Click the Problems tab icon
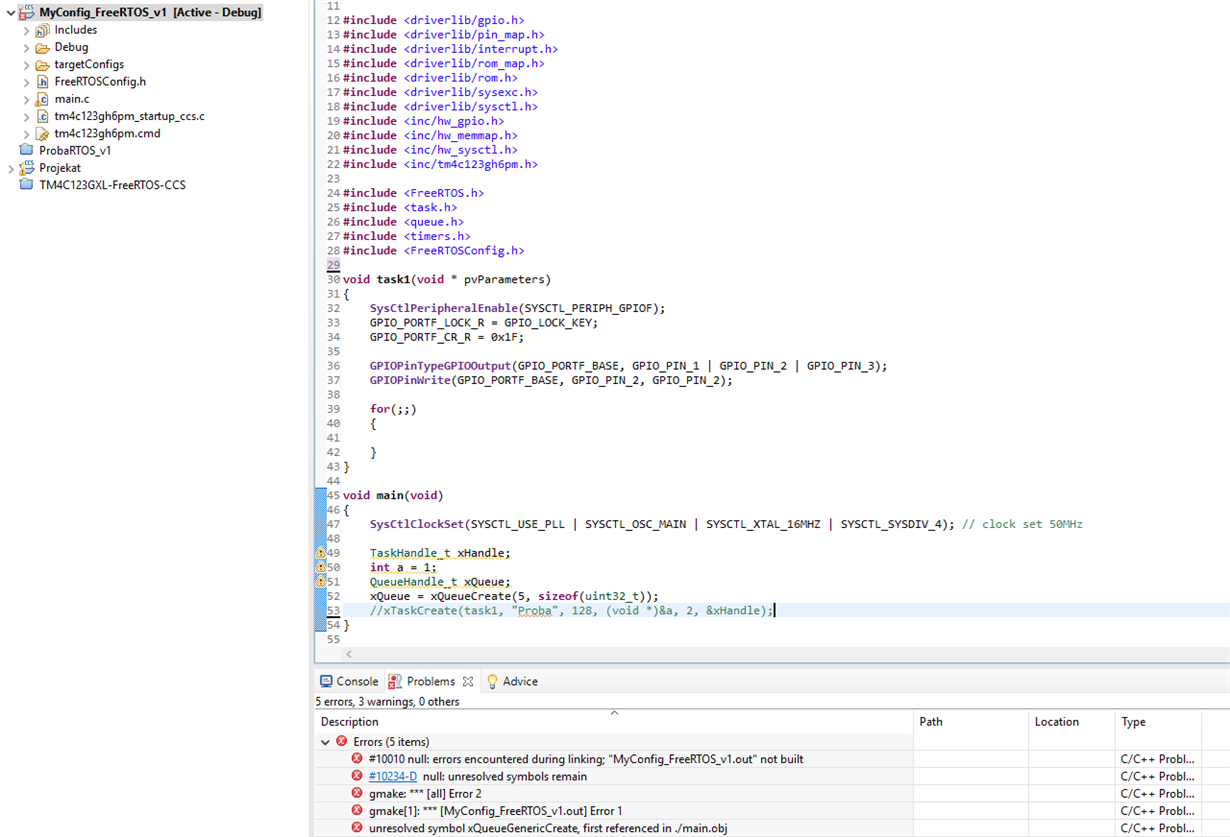Image resolution: width=1230 pixels, height=837 pixels. 395,681
